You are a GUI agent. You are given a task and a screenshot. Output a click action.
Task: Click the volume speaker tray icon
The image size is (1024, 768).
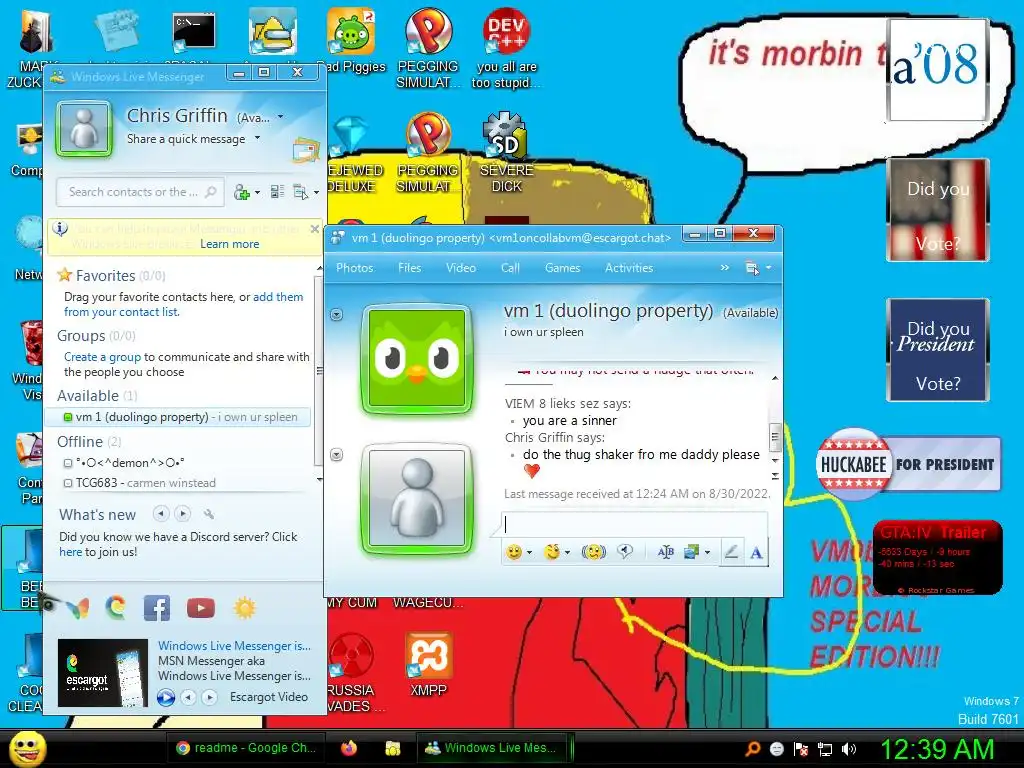coord(849,749)
